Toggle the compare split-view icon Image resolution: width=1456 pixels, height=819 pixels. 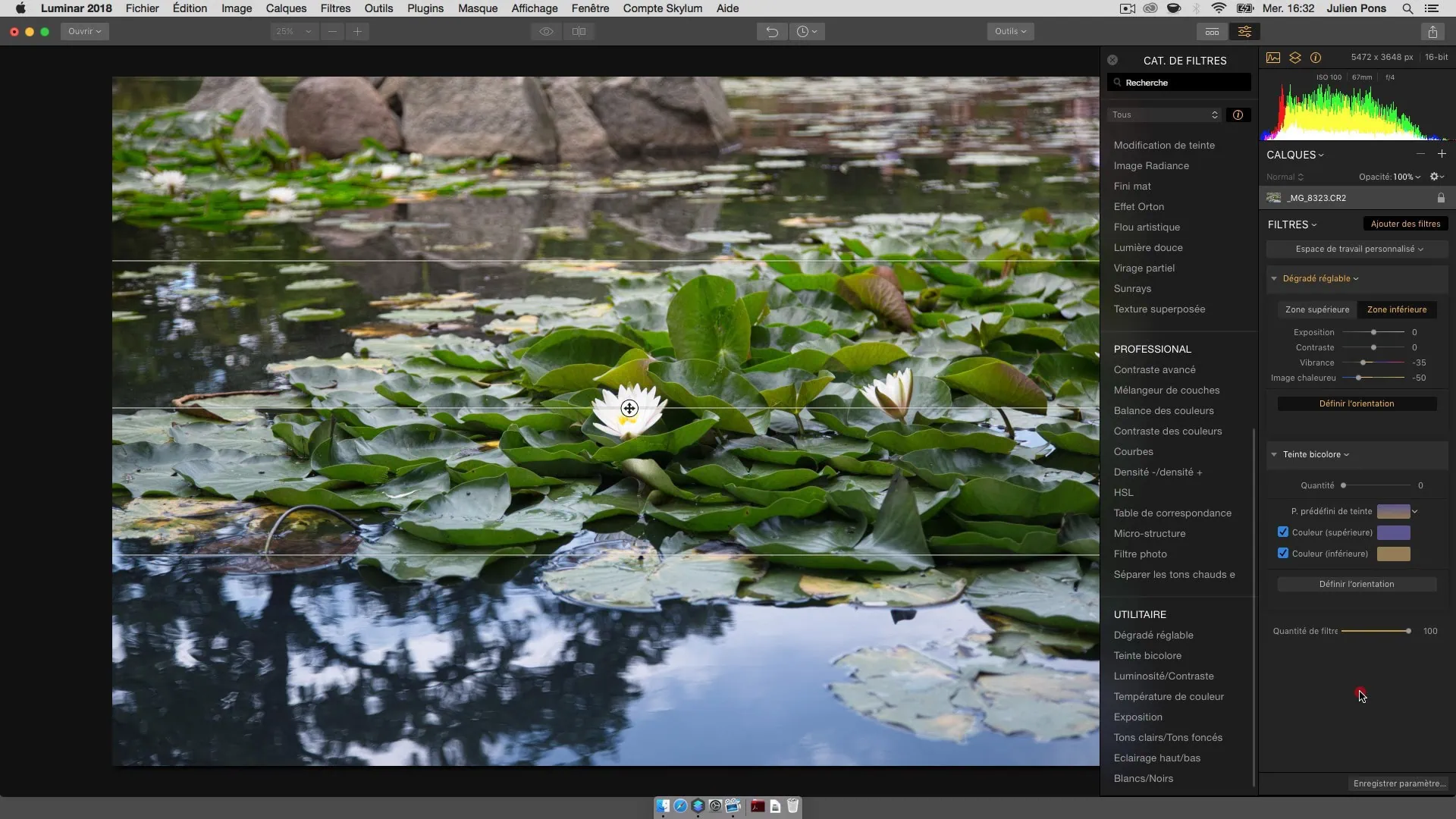click(579, 31)
